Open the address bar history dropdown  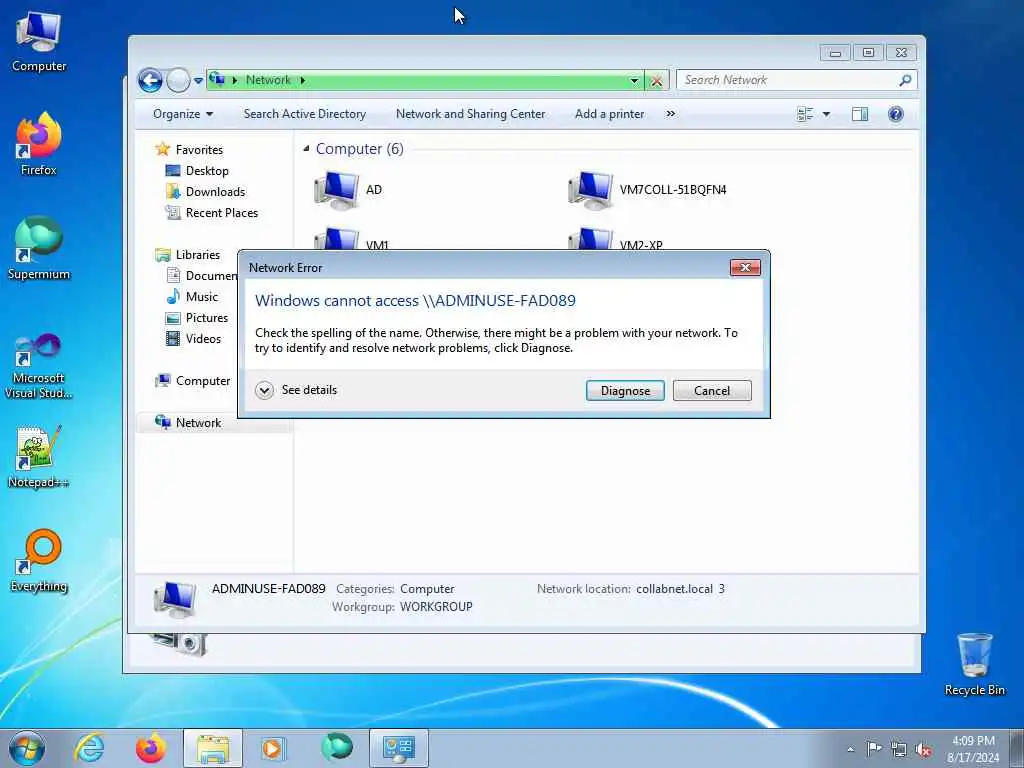(x=634, y=80)
